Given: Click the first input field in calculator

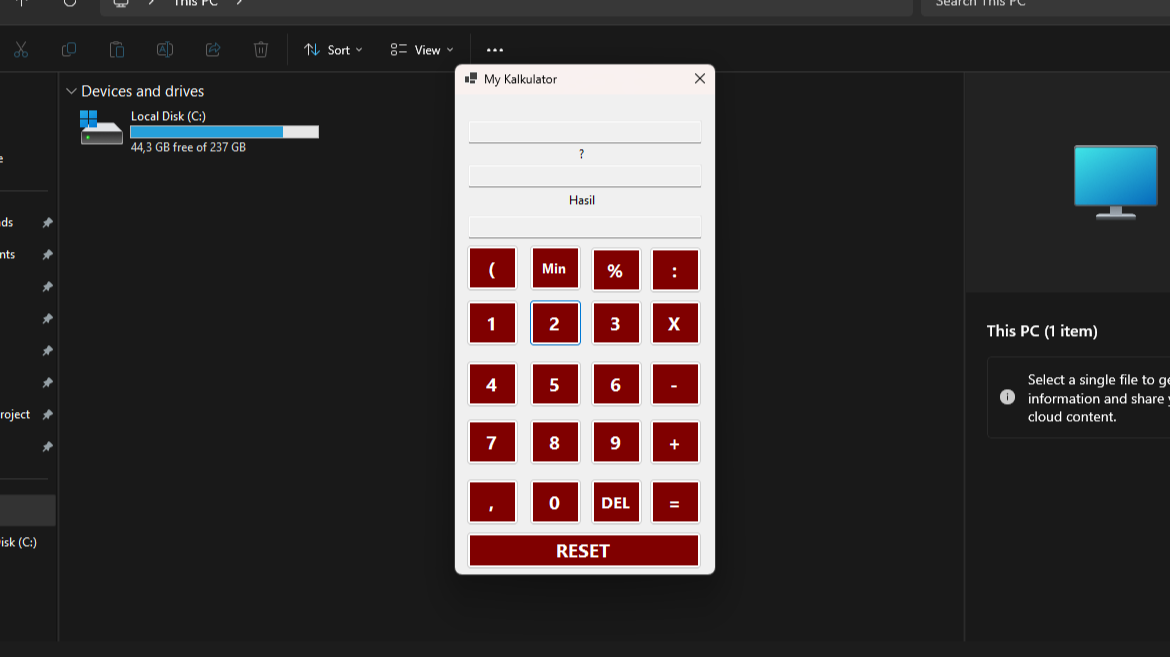Looking at the screenshot, I should 584,132.
